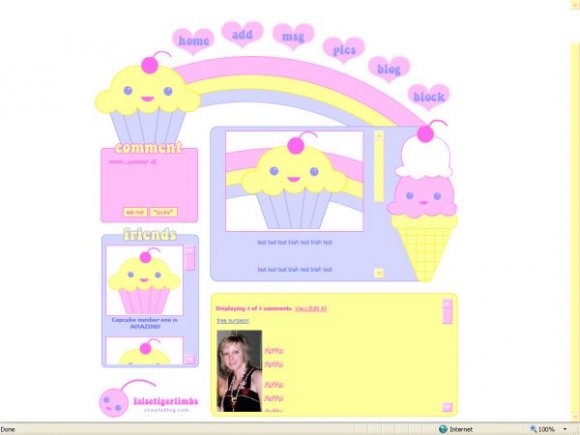Open the 100% zoom level dropdown
Screen dimensions: 580x435
(x=565, y=429)
